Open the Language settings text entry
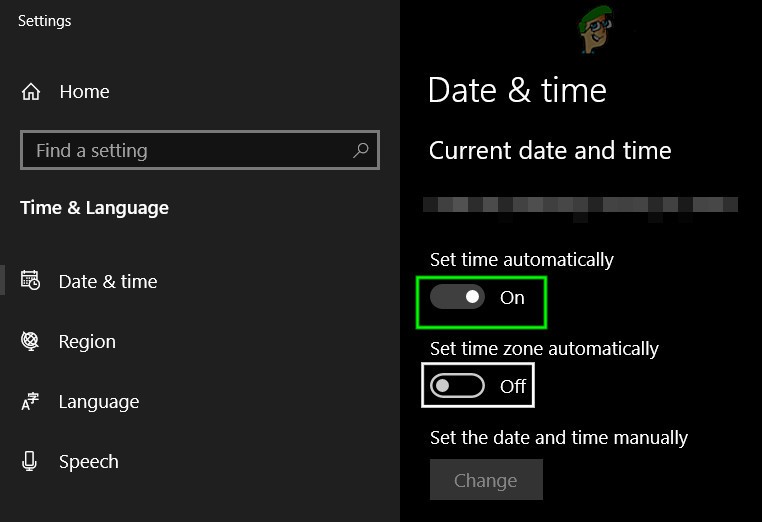Viewport: 762px width, 522px height. click(98, 402)
